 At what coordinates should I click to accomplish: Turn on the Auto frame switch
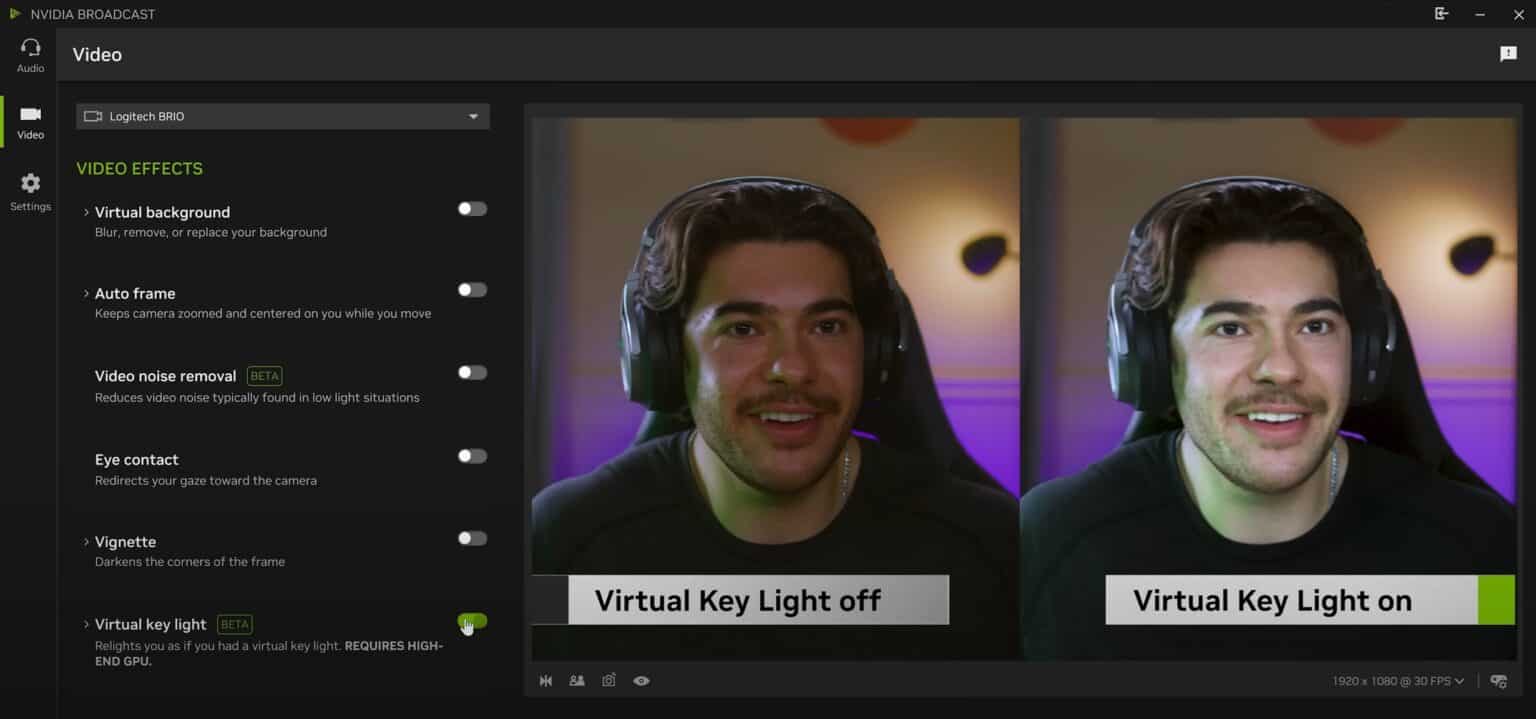472,290
